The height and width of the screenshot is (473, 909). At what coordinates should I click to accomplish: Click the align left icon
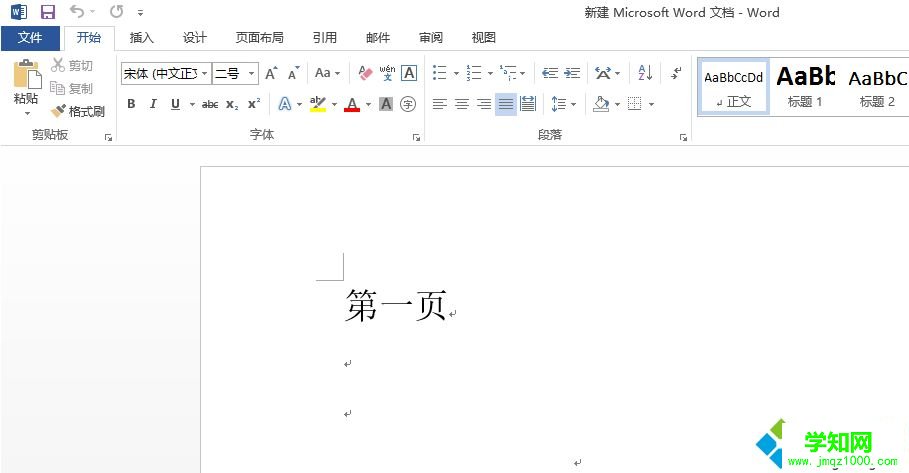439,104
